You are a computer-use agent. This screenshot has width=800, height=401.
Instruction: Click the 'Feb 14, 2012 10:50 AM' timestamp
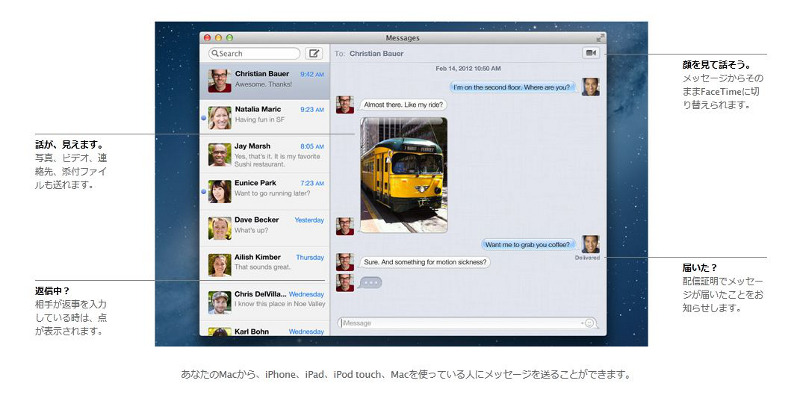pyautogui.click(x=468, y=68)
